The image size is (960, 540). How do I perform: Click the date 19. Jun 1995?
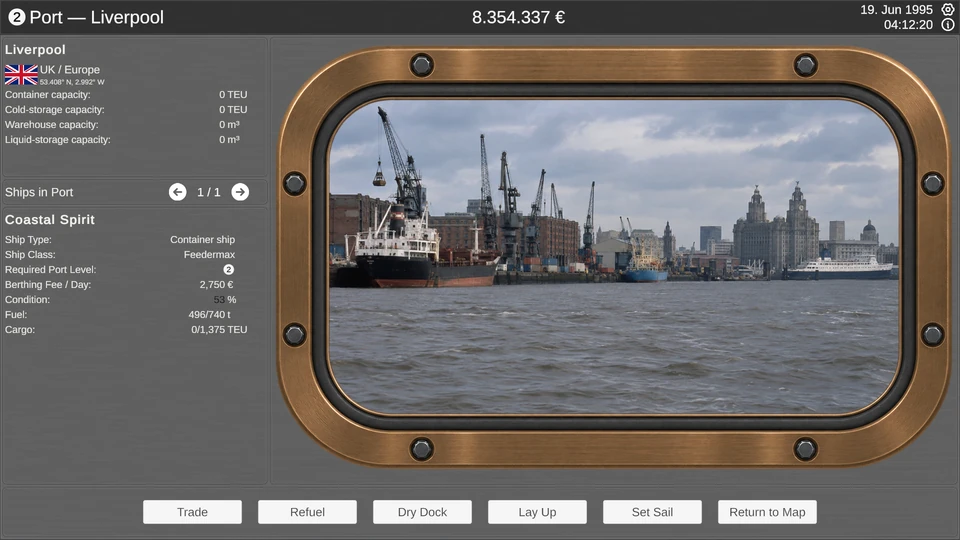[896, 10]
